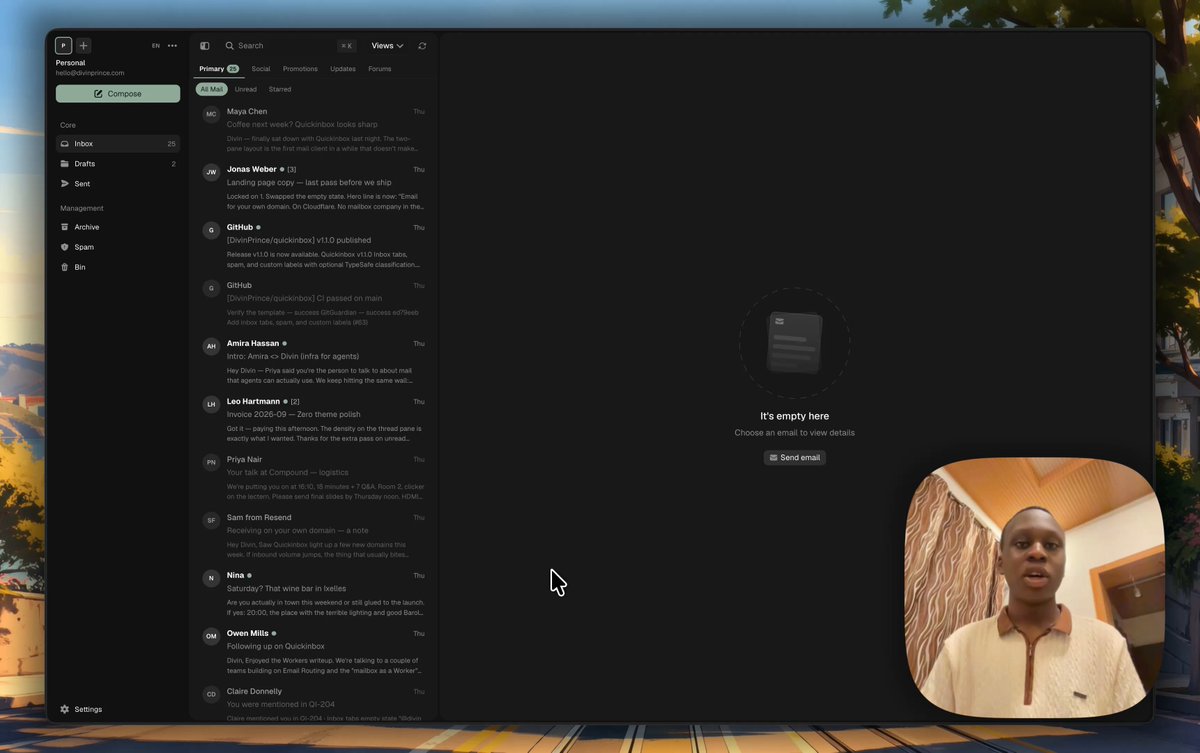Open the three-dots account menu

(172, 46)
